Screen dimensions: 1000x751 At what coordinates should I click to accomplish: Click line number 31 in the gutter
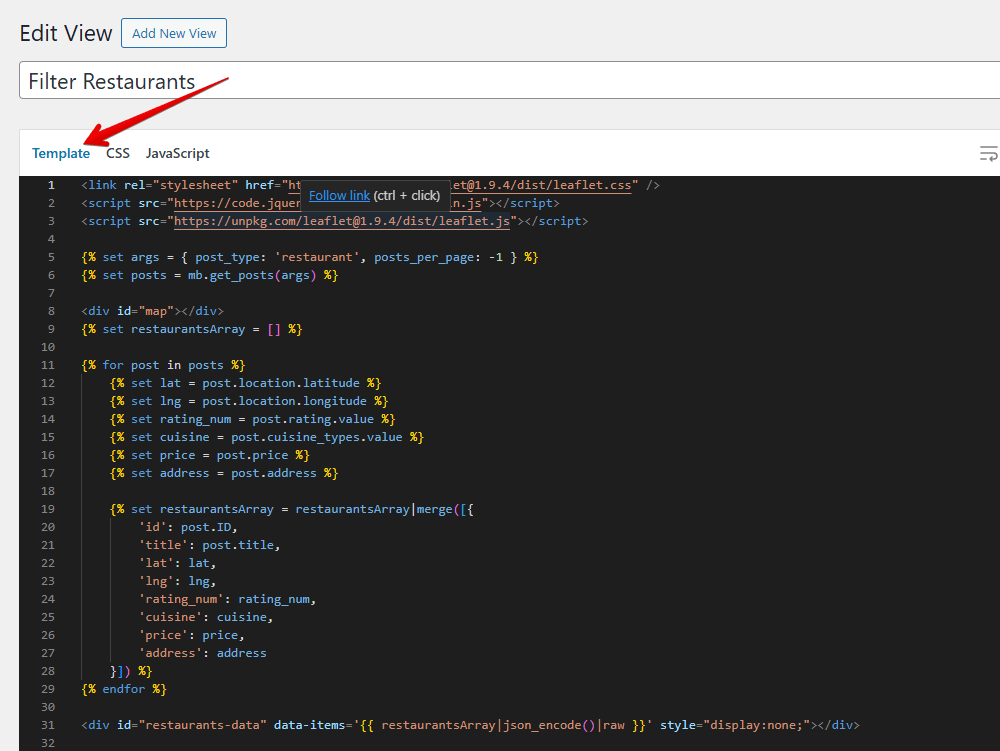[x=50, y=725]
